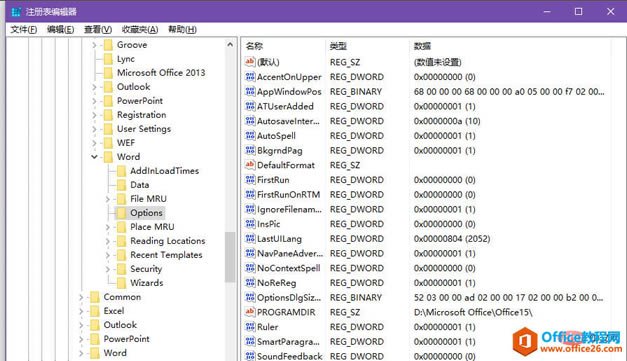Viewport: 627px width, 361px height.
Task: Open the 帮助(H) menu
Action: pyautogui.click(x=182, y=29)
